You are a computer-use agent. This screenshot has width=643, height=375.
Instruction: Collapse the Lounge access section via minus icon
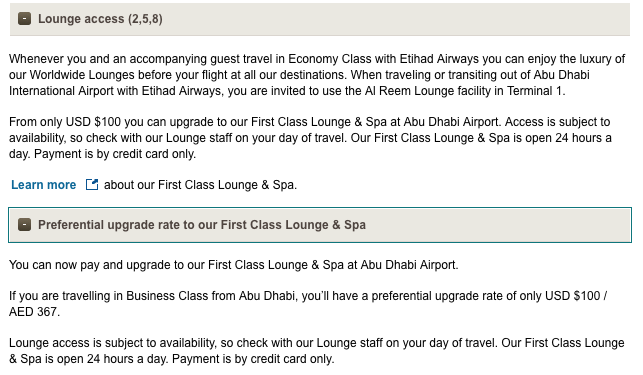point(25,19)
